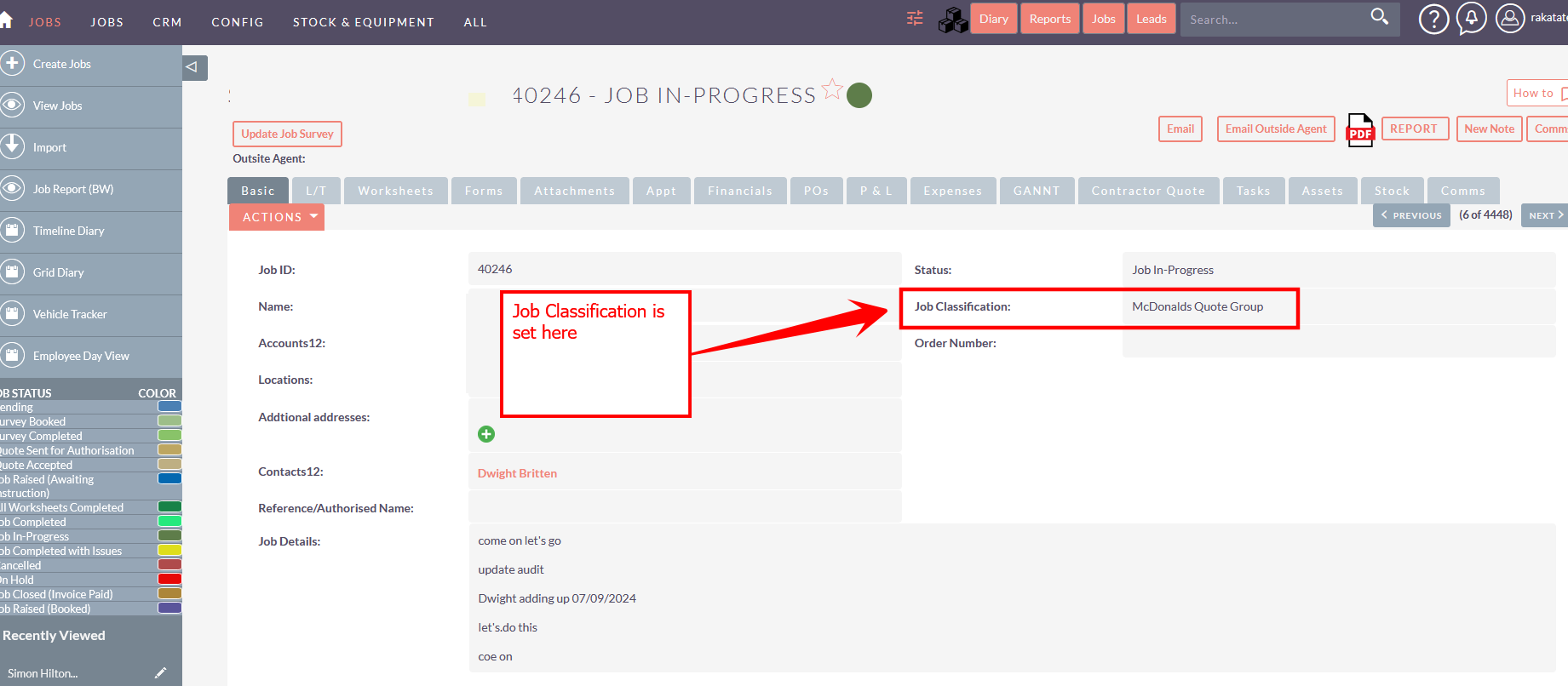Image resolution: width=1568 pixels, height=686 pixels.
Task: Switch to the Comms tab
Action: 1463,191
